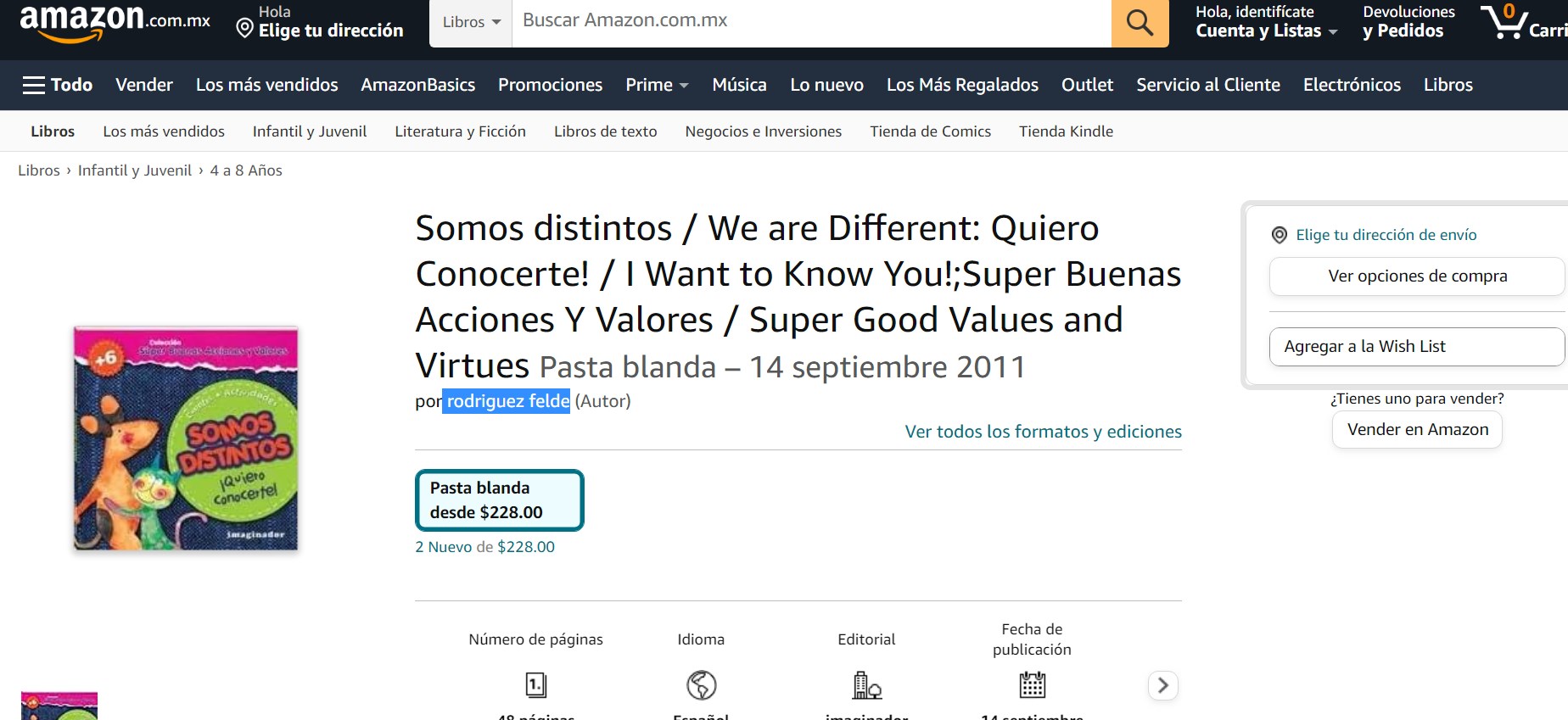
Task: Open Electrónicos section
Action: (1352, 85)
